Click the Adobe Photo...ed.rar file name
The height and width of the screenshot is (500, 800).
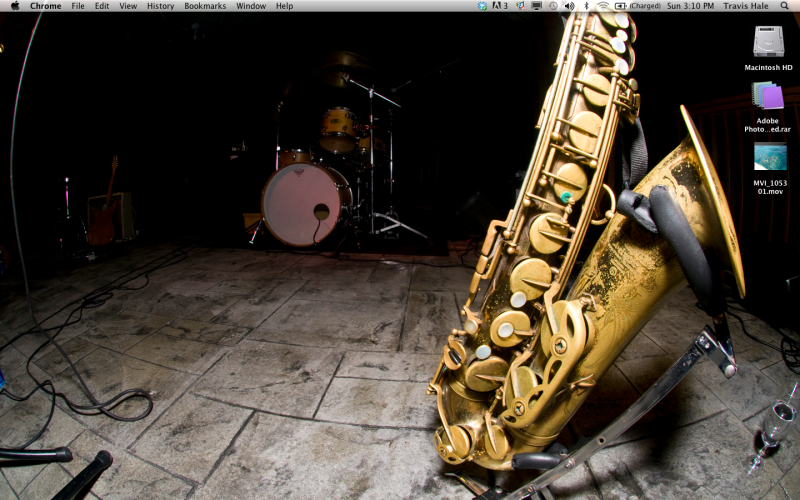click(x=767, y=125)
